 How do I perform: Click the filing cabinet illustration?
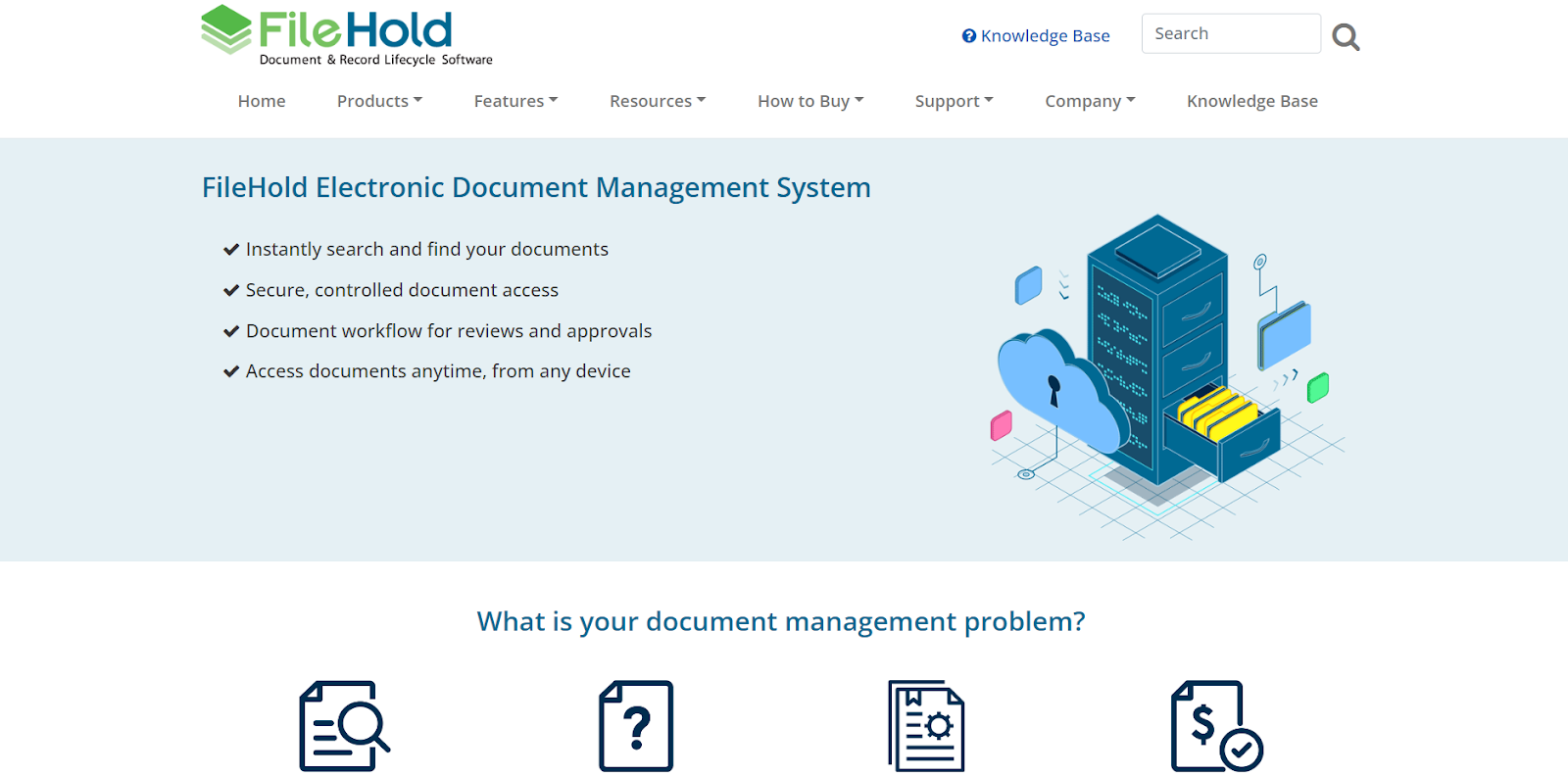coord(1166,377)
